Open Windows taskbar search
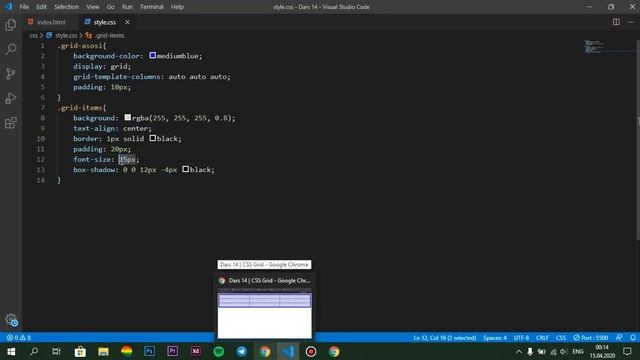Image resolution: width=640 pixels, height=360 pixels. [34, 351]
